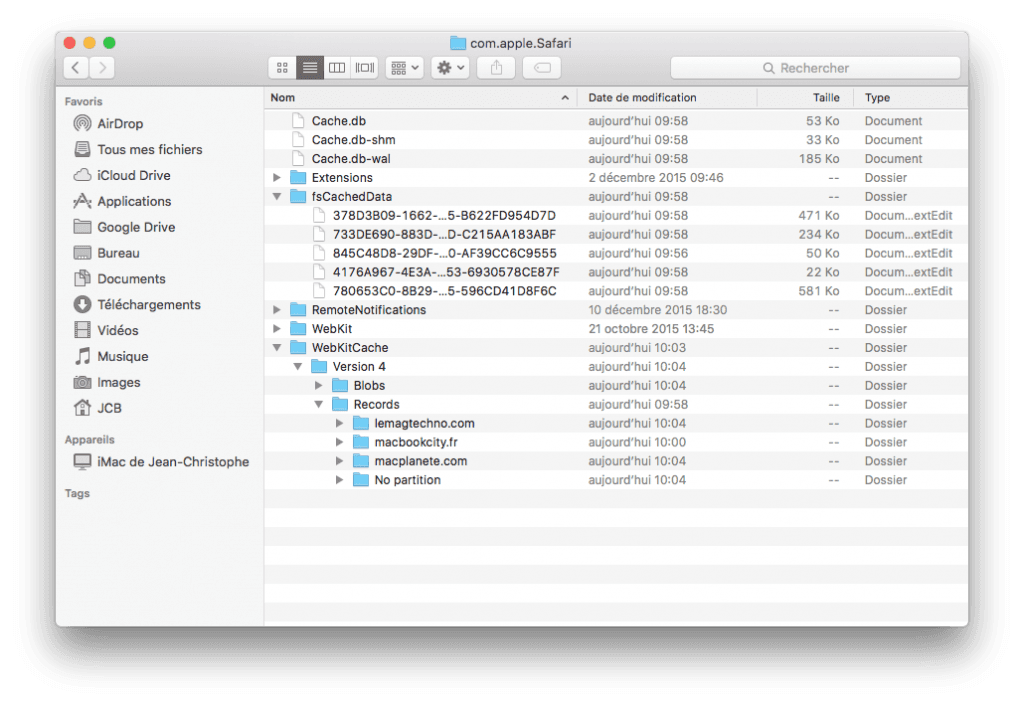Image resolution: width=1024 pixels, height=706 pixels.
Task: Open Documents in the sidebar
Action: click(120, 279)
